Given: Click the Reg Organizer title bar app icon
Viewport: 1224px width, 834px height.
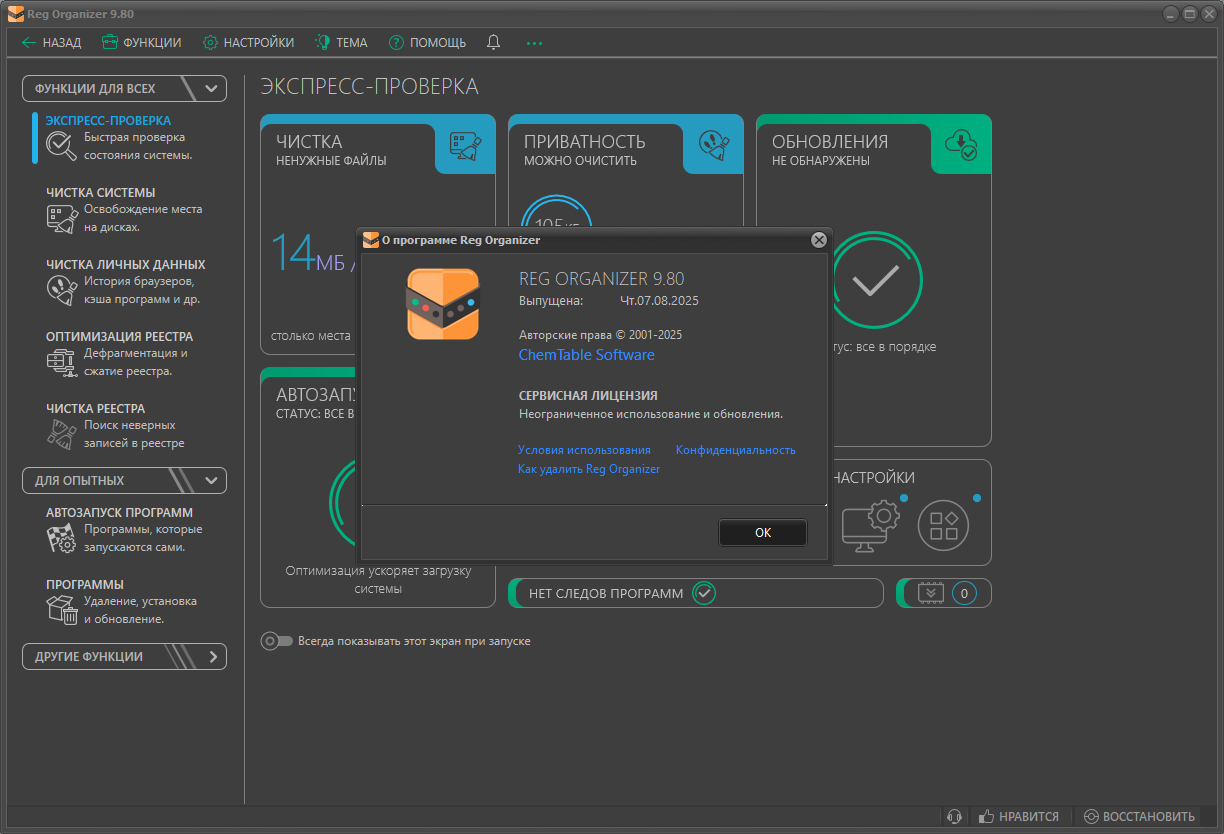Looking at the screenshot, I should click(16, 13).
